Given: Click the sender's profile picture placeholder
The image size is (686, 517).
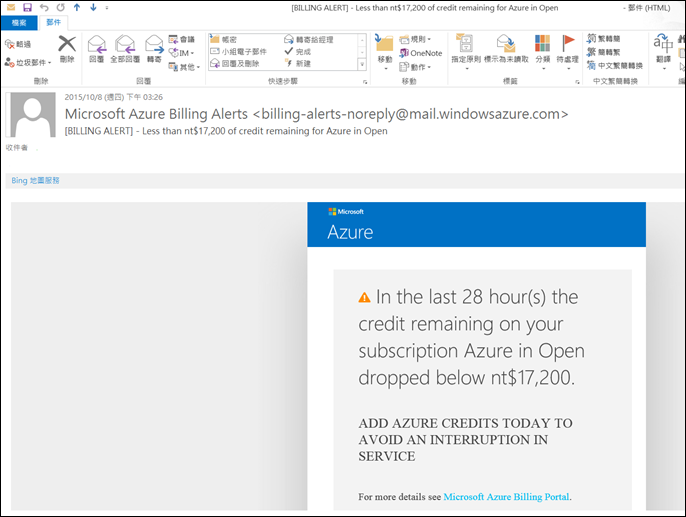Looking at the screenshot, I should pos(32,115).
